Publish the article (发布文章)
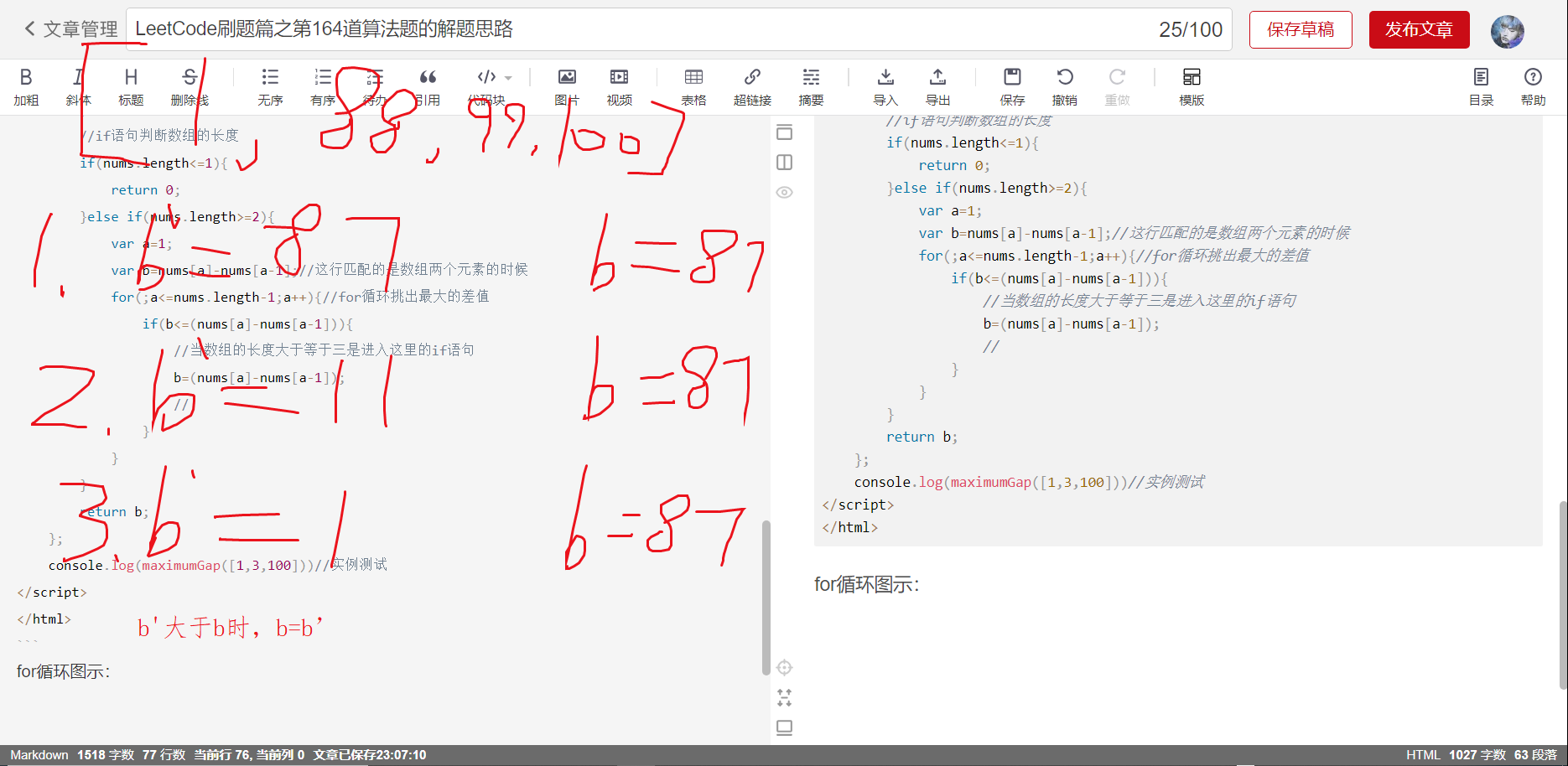Image resolution: width=1568 pixels, height=766 pixels. click(x=1419, y=29)
